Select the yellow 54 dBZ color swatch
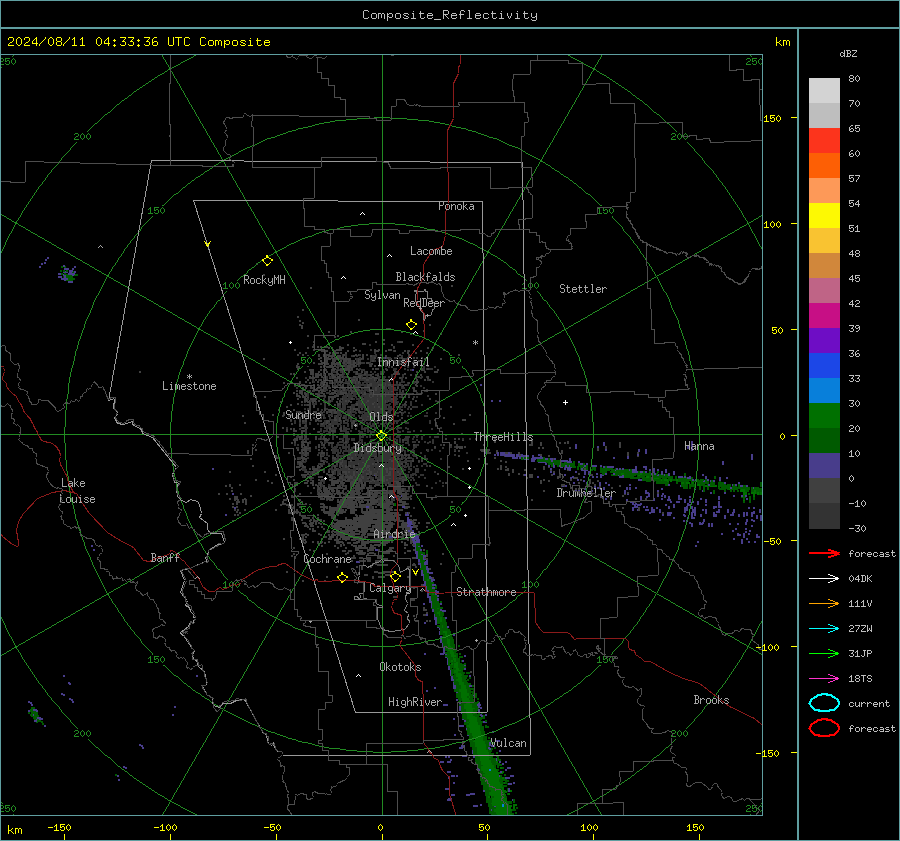Viewport: 900px width, 841px height. [824, 215]
